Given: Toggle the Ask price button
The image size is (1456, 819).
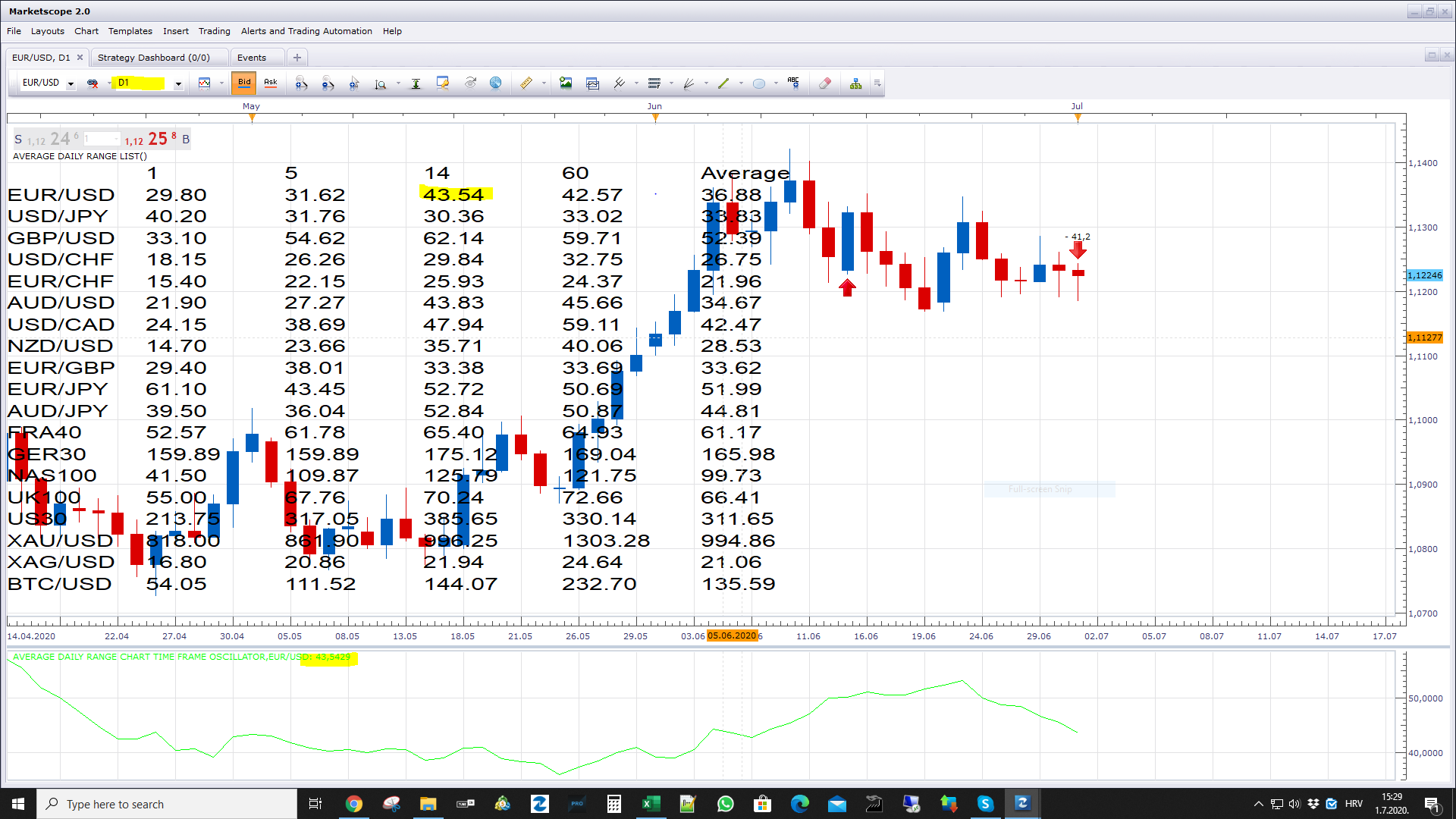Looking at the screenshot, I should [x=271, y=83].
